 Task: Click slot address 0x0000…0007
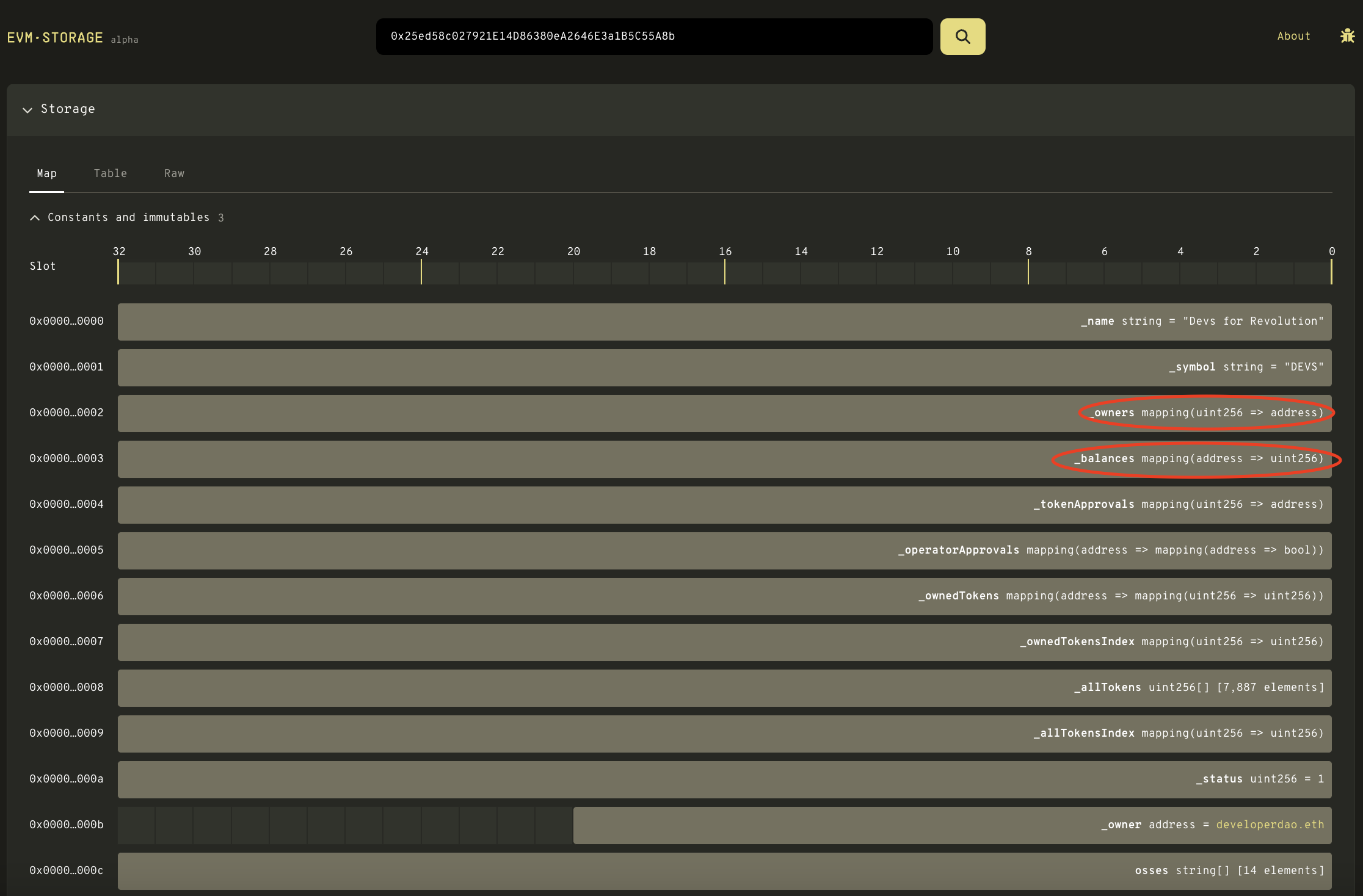point(67,641)
